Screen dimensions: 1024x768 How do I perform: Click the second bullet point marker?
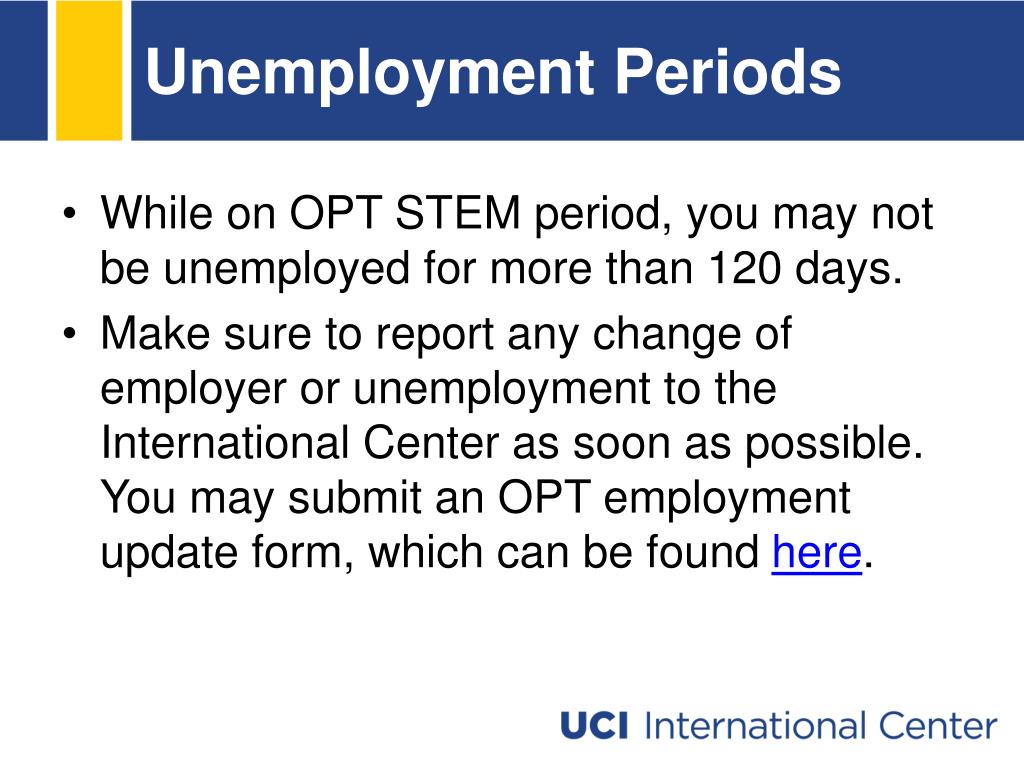tap(70, 334)
